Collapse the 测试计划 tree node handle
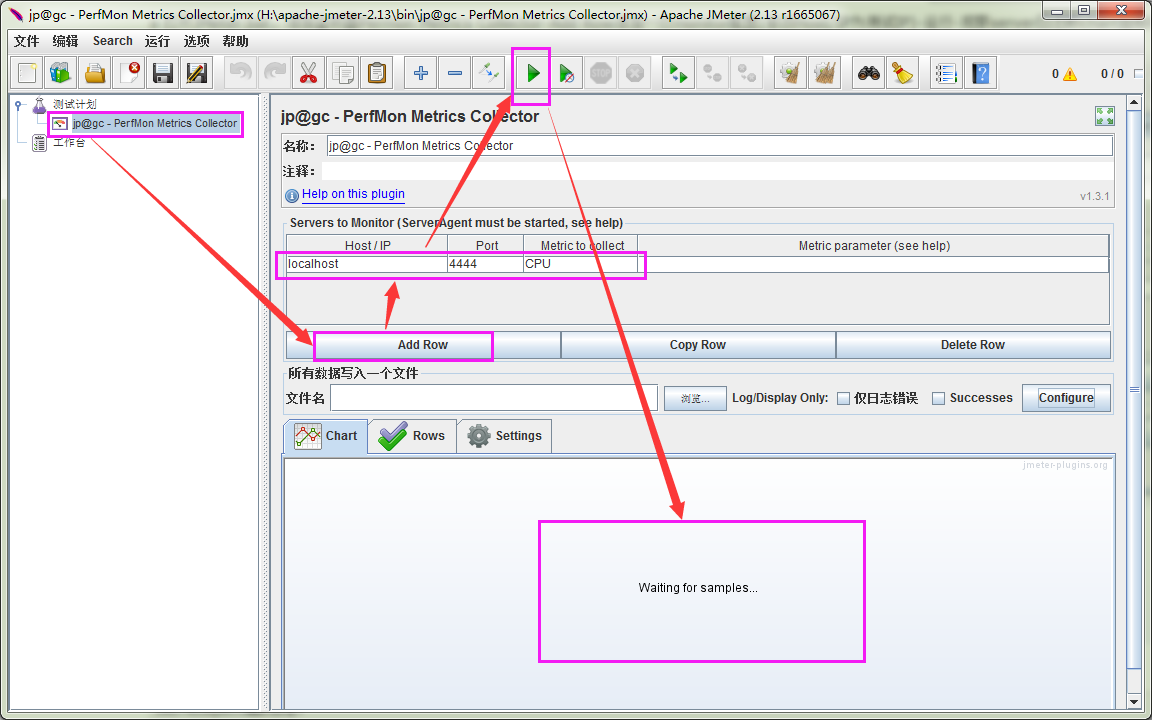The image size is (1152, 720). 19,104
